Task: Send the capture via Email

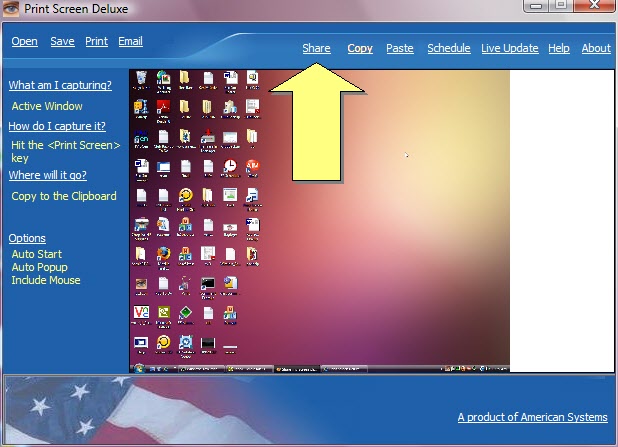Action: coord(130,41)
